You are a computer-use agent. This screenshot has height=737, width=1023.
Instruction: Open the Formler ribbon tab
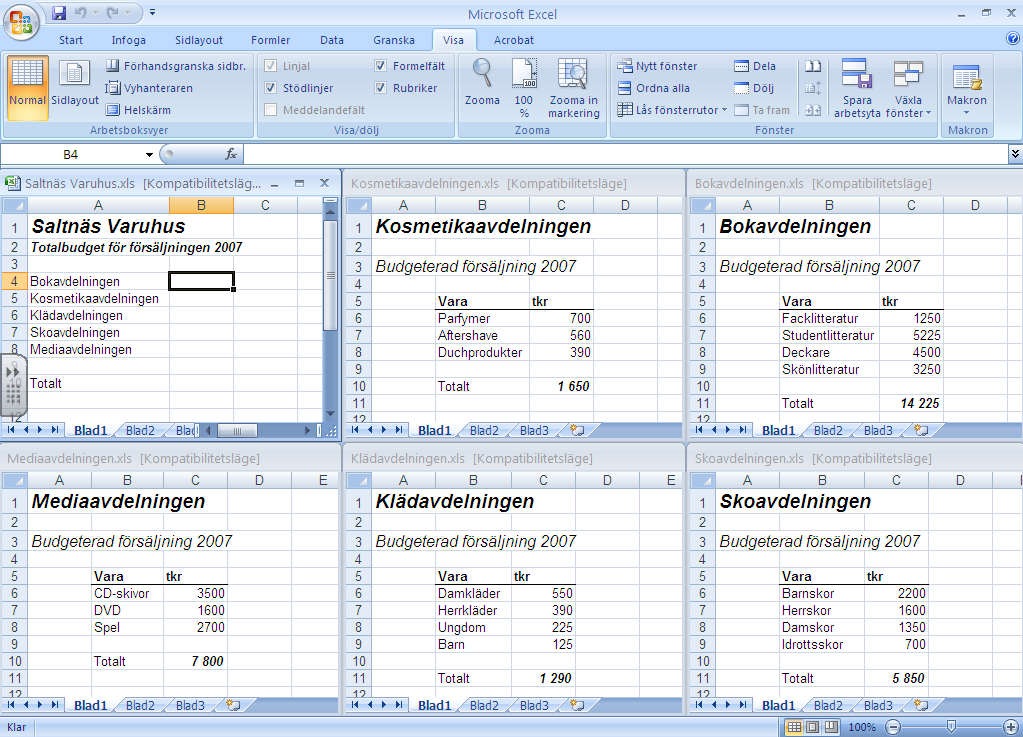click(x=270, y=40)
